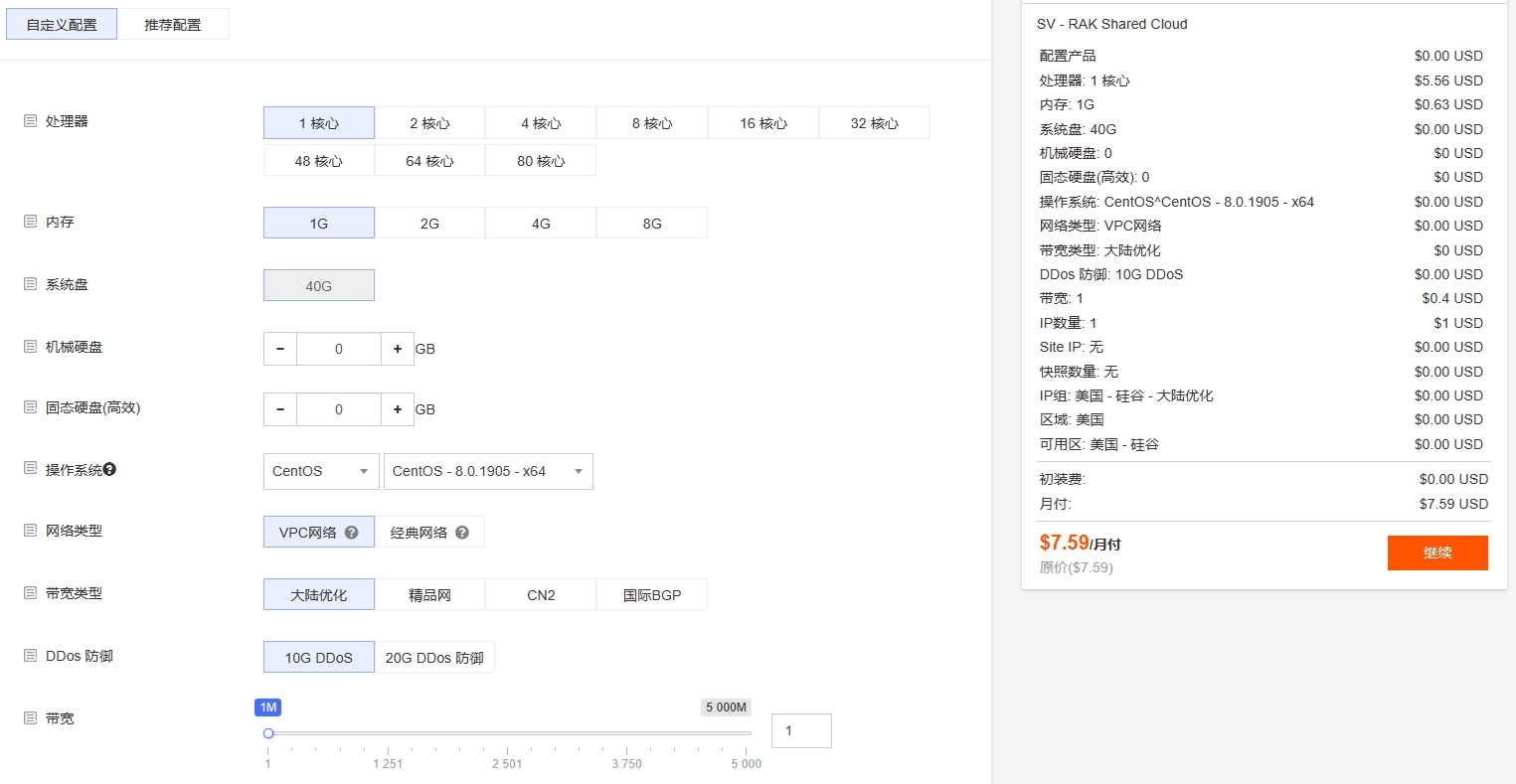Click the question mark on 经典网络 option

click(x=460, y=532)
